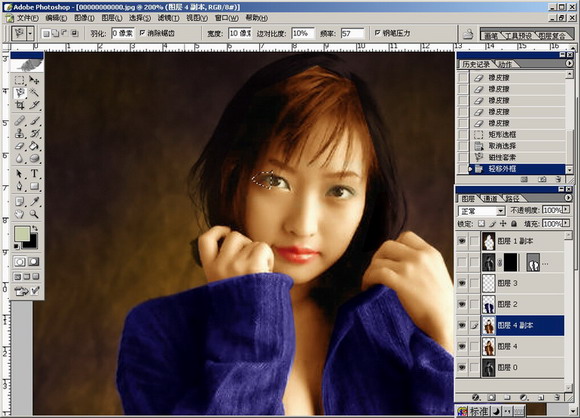580x418 pixels.
Task: Select the Brush tool
Action: pyautogui.click(x=34, y=121)
